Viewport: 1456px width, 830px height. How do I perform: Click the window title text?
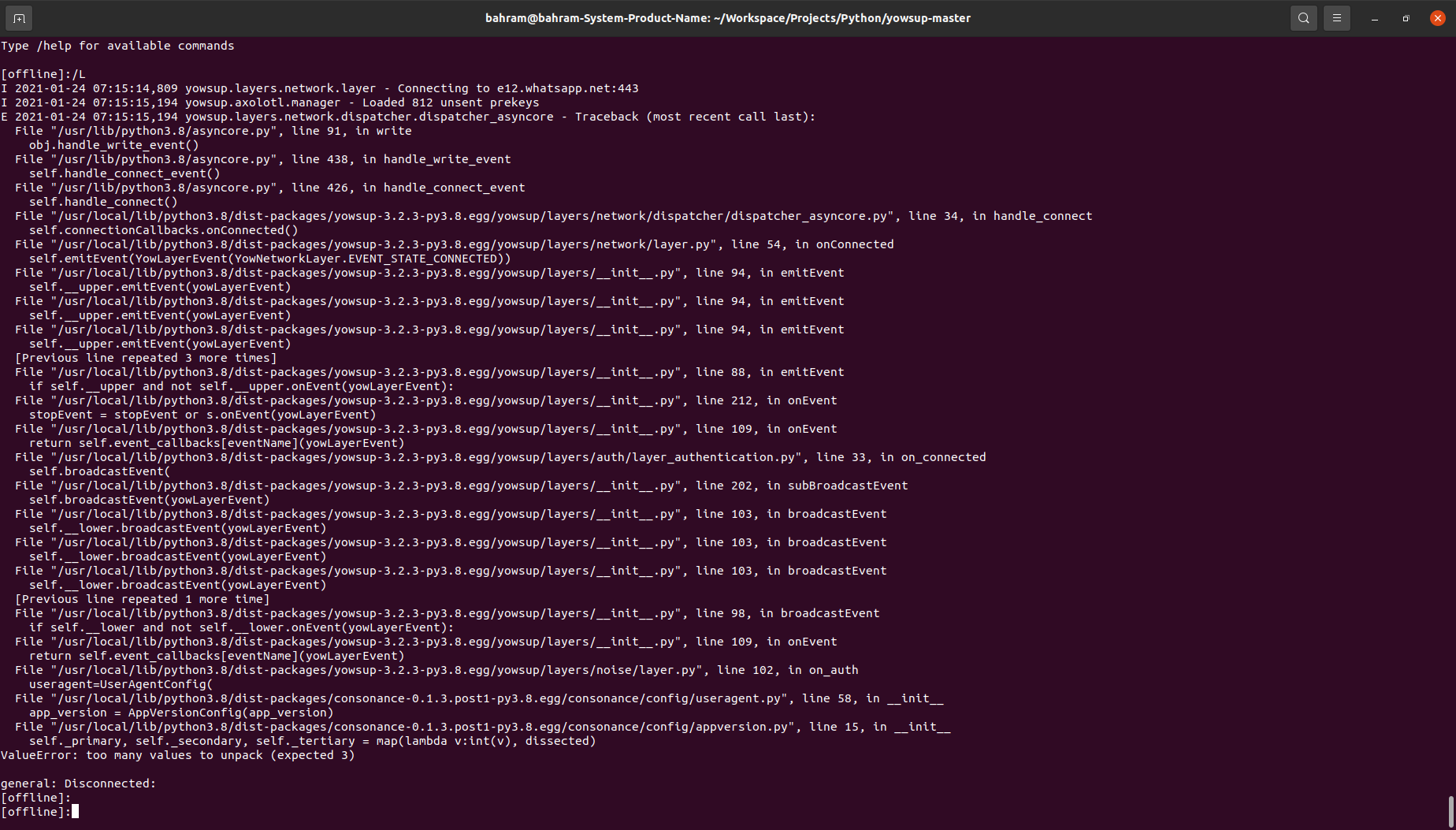coord(728,18)
